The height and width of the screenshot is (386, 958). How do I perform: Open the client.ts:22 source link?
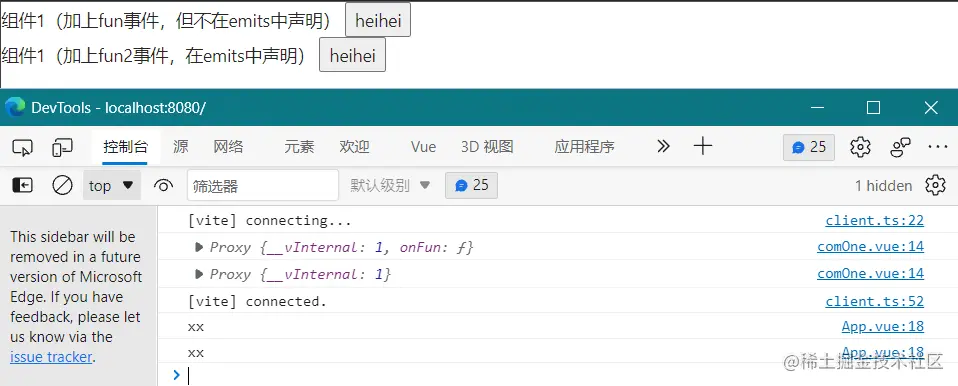pos(874,220)
